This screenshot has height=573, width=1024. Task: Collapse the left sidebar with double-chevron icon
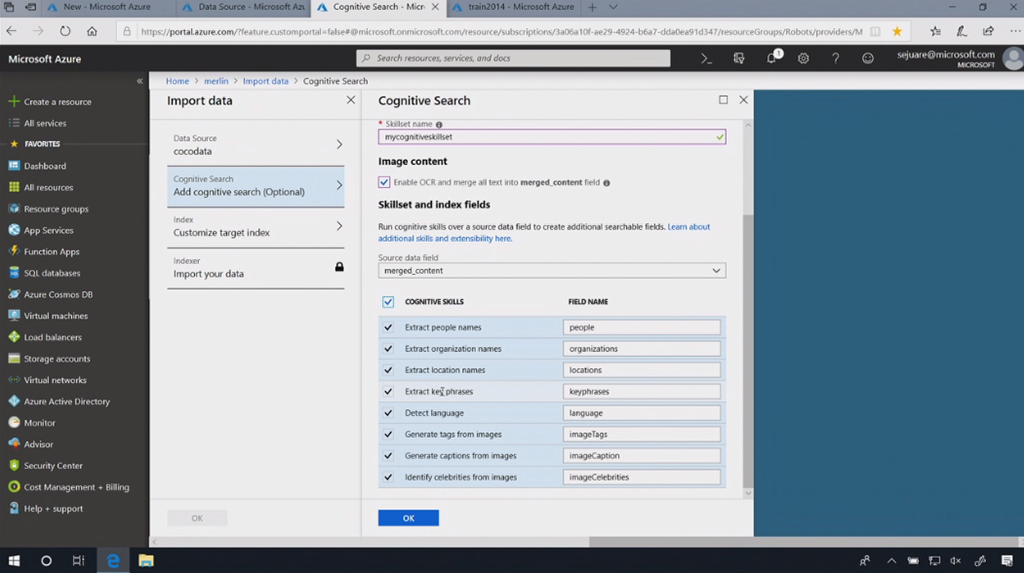[140, 81]
